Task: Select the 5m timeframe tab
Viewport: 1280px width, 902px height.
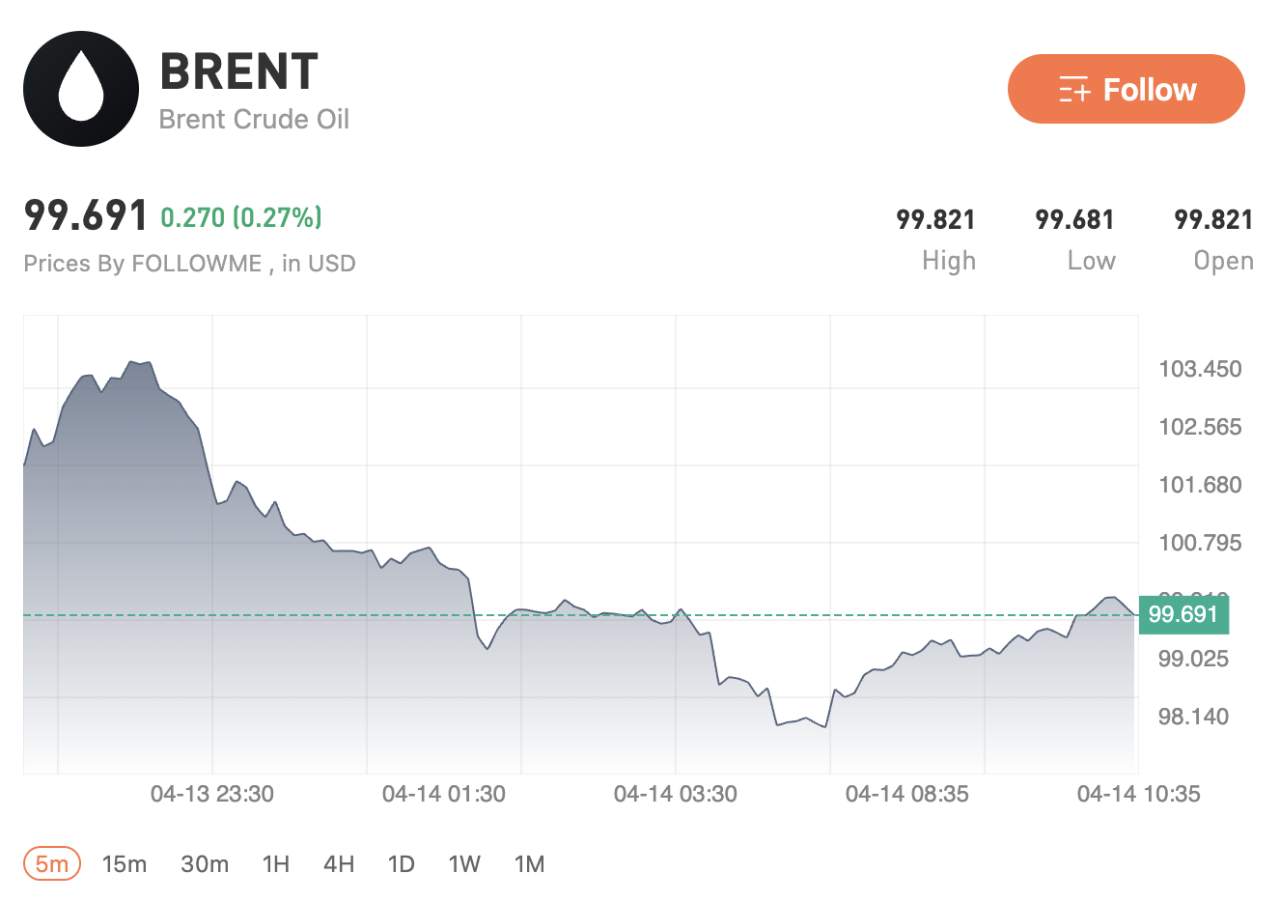Action: tap(51, 864)
